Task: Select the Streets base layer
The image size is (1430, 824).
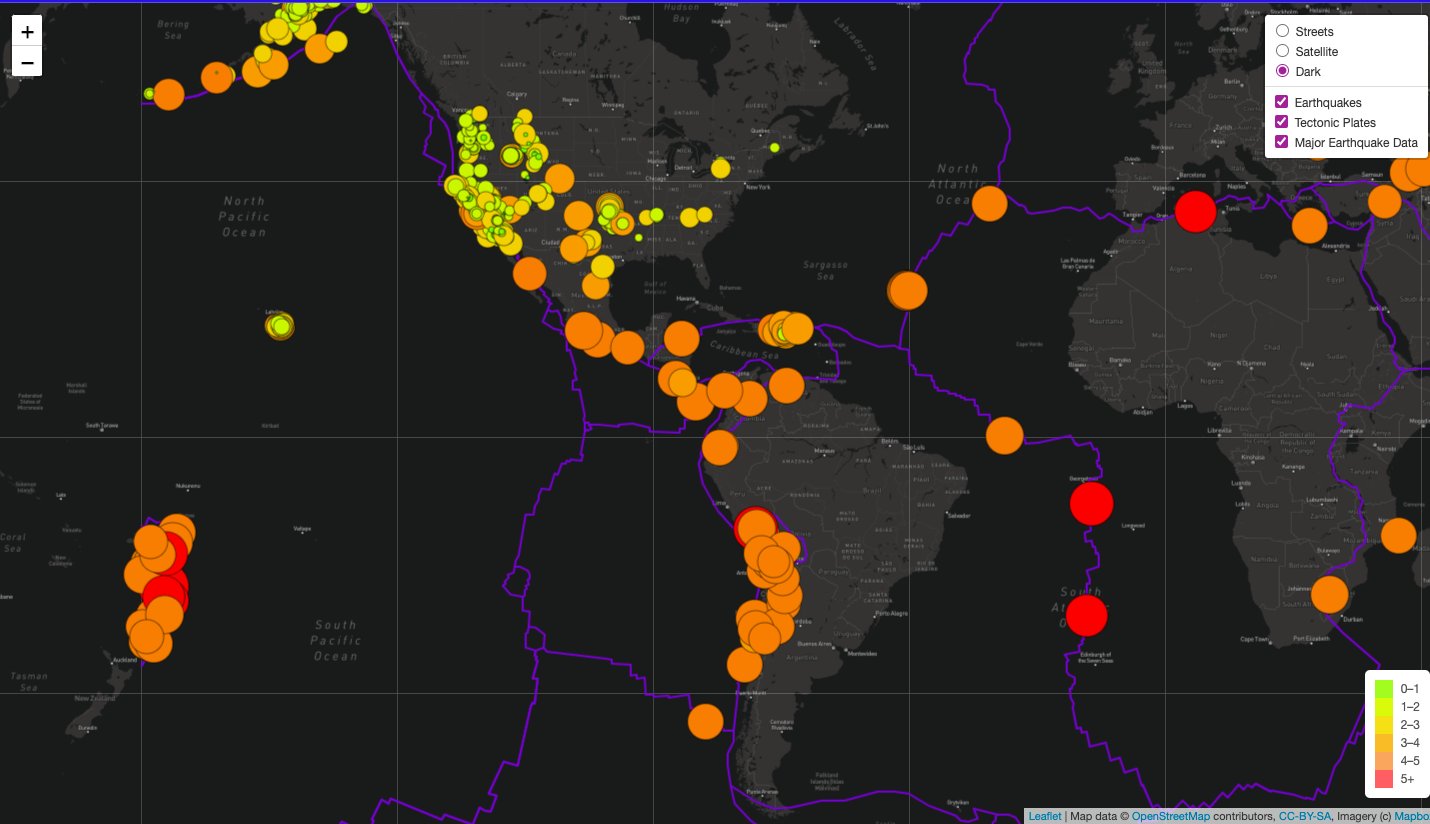Action: (x=1282, y=31)
